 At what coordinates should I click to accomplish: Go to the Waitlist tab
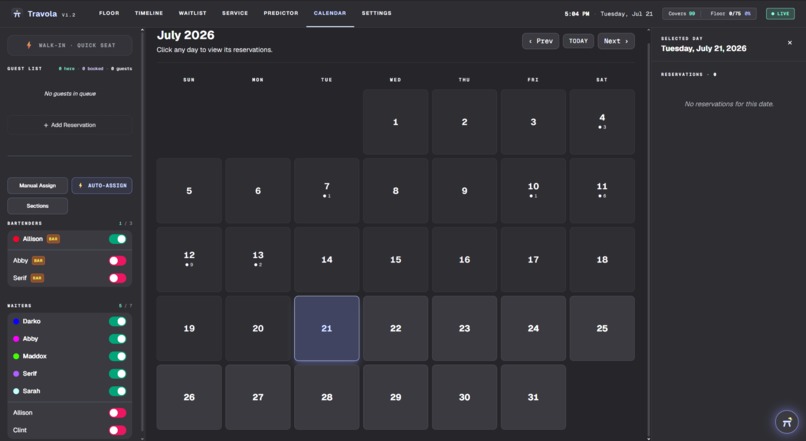coord(192,13)
